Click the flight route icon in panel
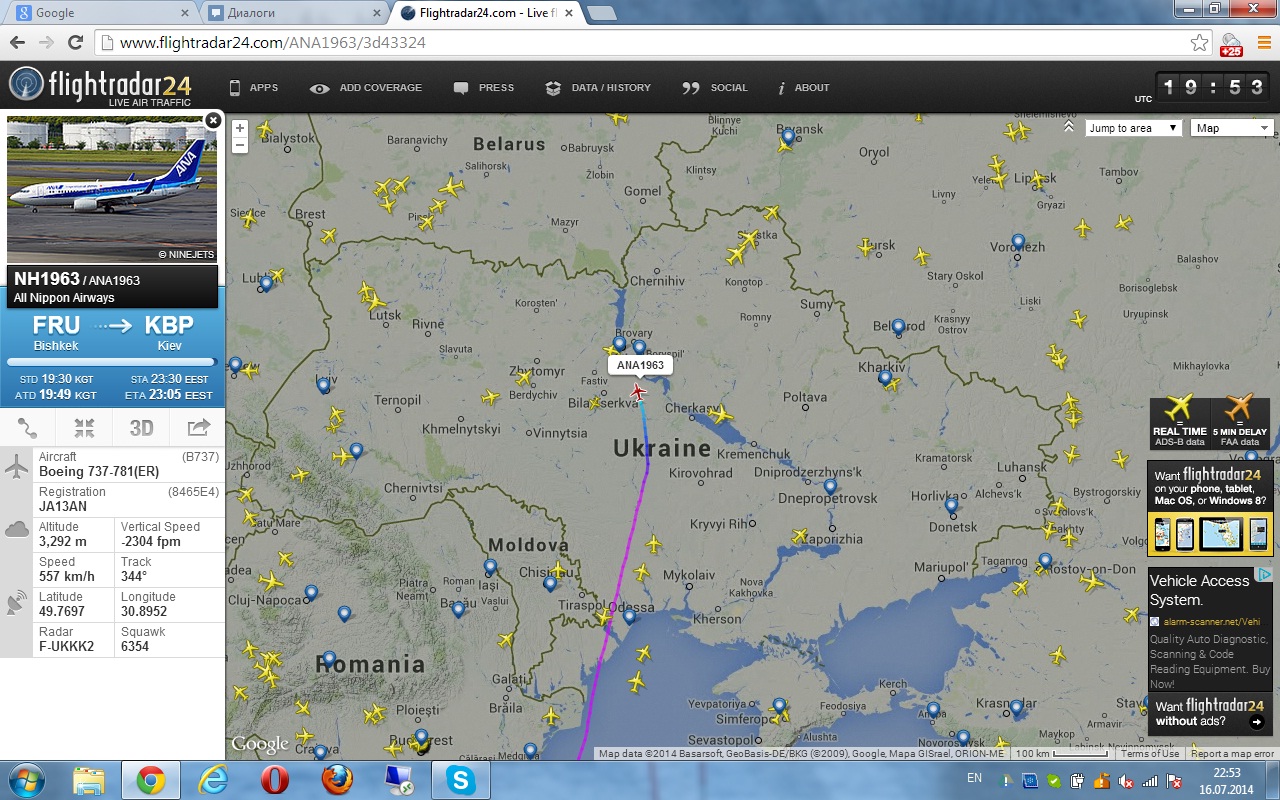The width and height of the screenshot is (1280, 800). pos(27,428)
